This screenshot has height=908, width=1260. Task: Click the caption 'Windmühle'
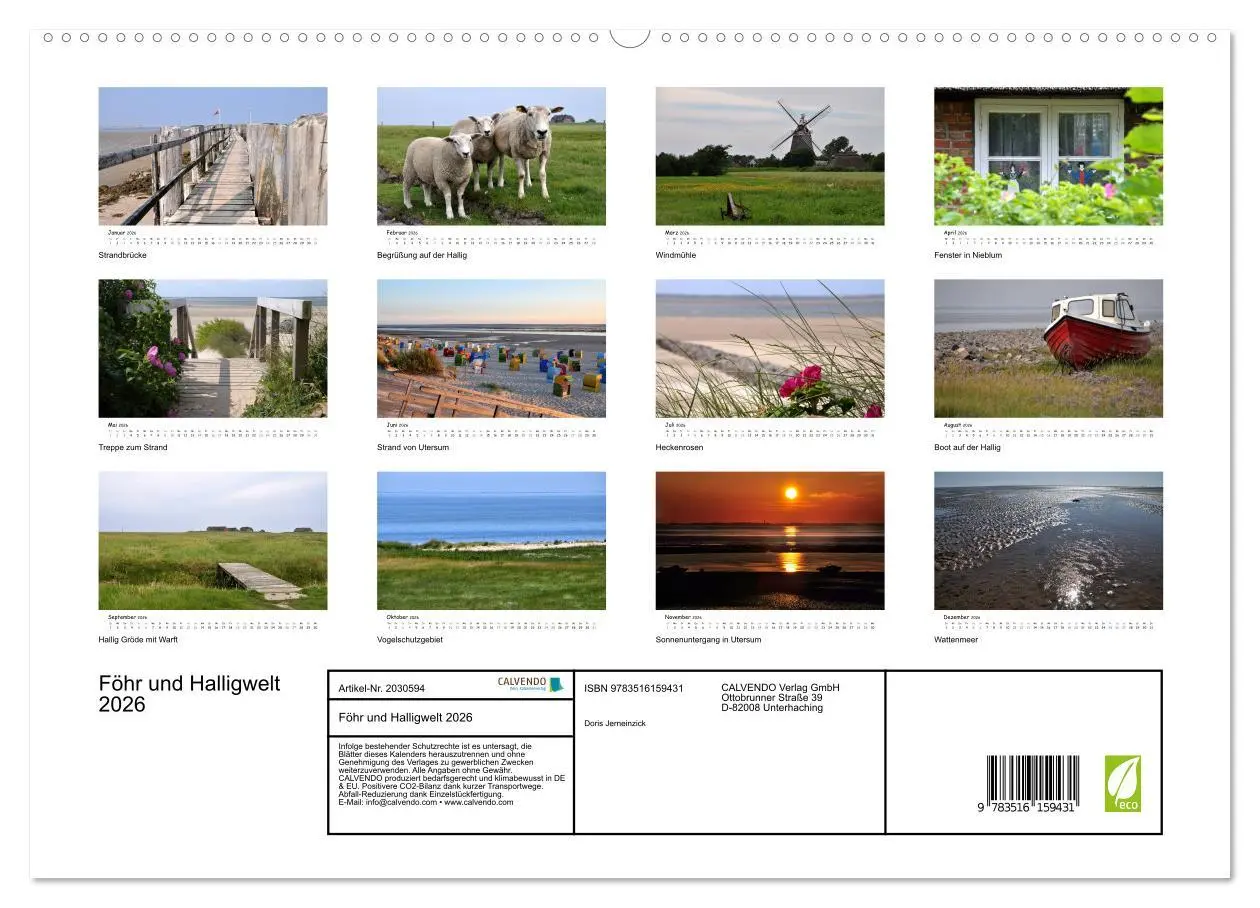click(x=676, y=255)
